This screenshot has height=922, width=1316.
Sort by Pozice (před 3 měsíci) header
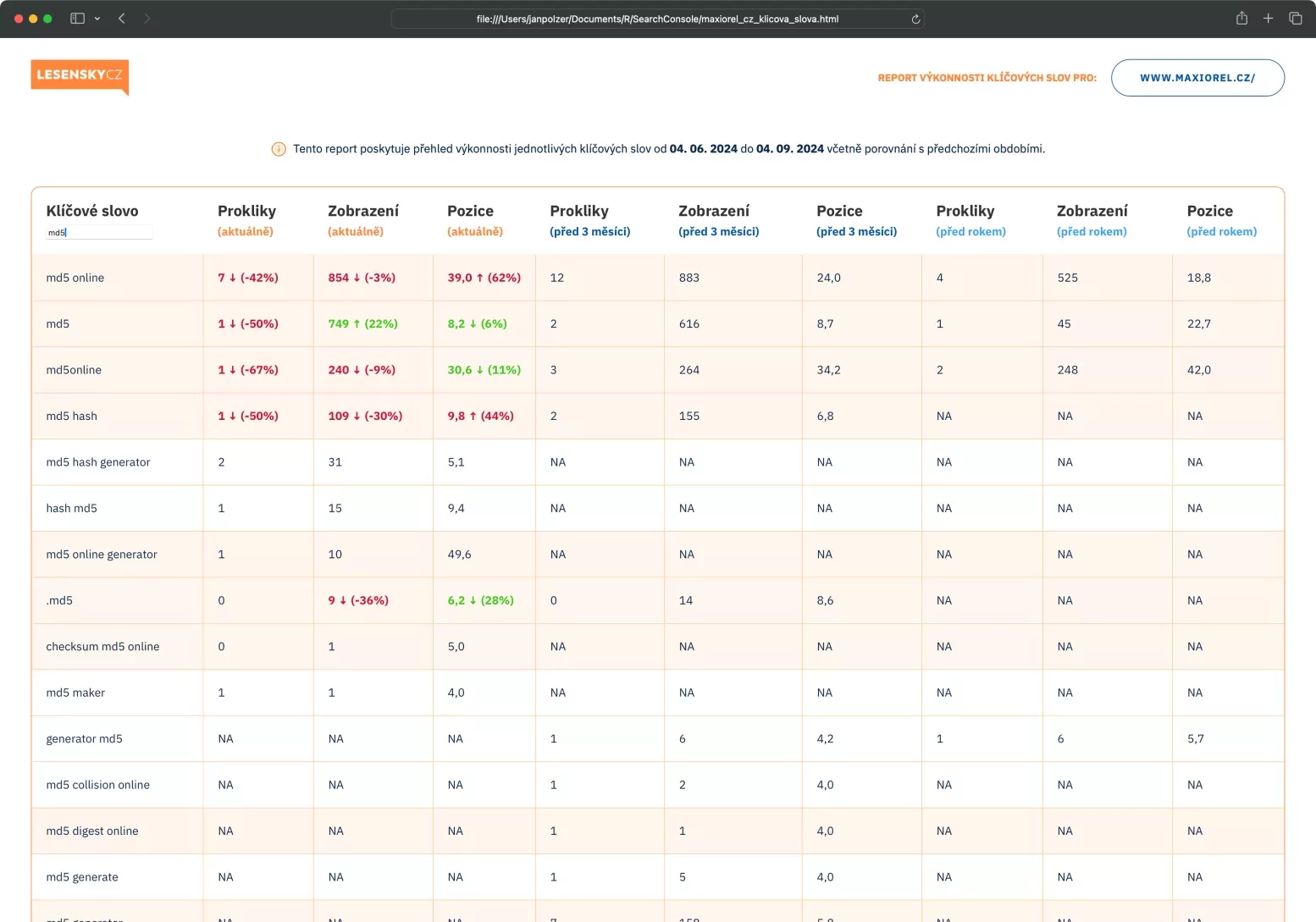coord(857,220)
